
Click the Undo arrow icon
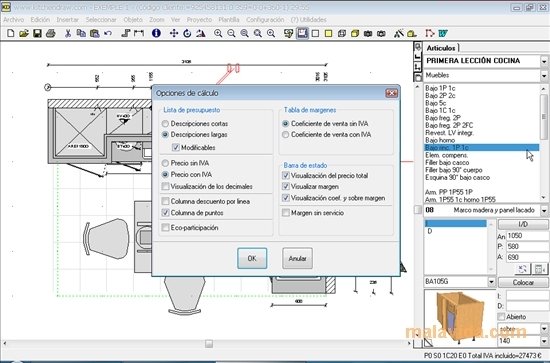coord(108,33)
